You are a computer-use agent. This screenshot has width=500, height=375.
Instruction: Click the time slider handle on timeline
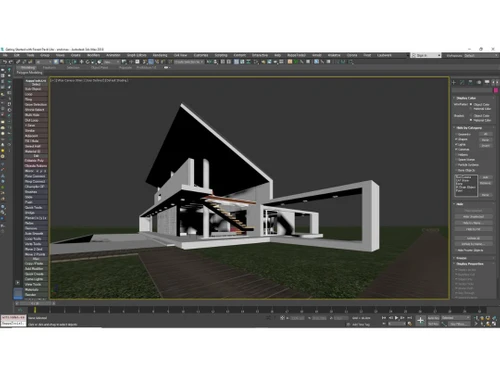pyautogui.click(x=35, y=304)
